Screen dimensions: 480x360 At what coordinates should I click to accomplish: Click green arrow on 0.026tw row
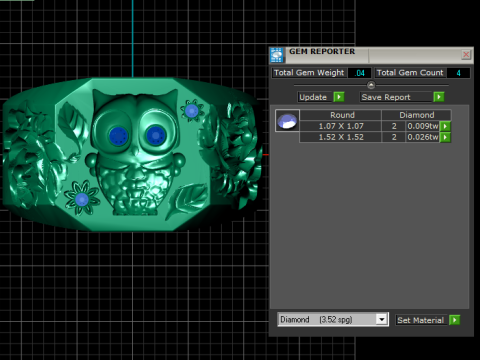[445, 137]
